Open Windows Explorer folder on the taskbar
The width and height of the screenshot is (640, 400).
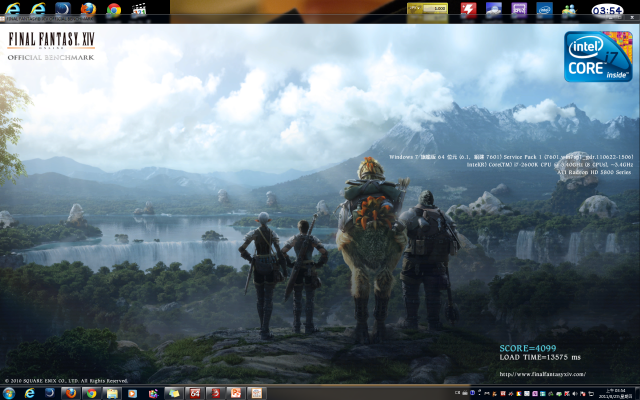click(112, 393)
